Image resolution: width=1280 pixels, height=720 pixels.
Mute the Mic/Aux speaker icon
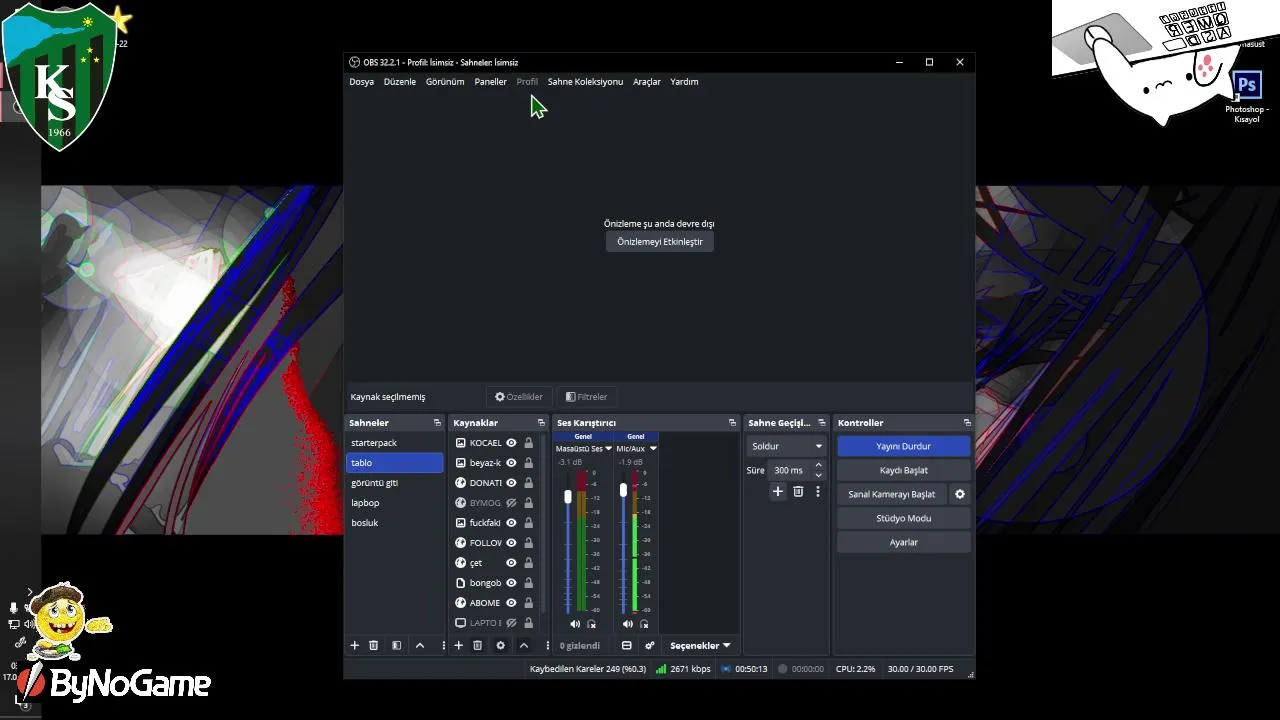point(628,624)
